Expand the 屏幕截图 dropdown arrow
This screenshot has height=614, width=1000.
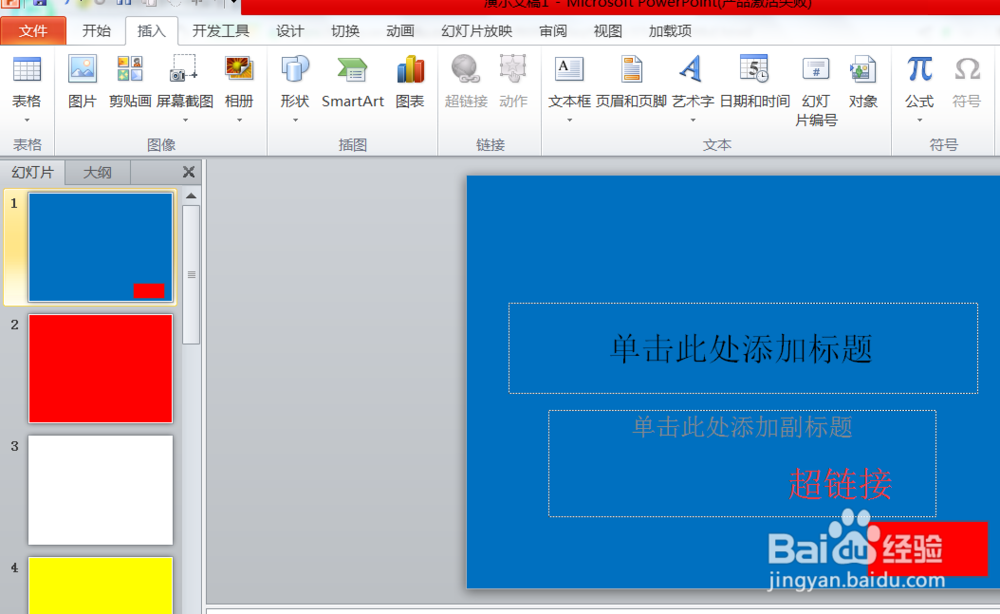185,120
